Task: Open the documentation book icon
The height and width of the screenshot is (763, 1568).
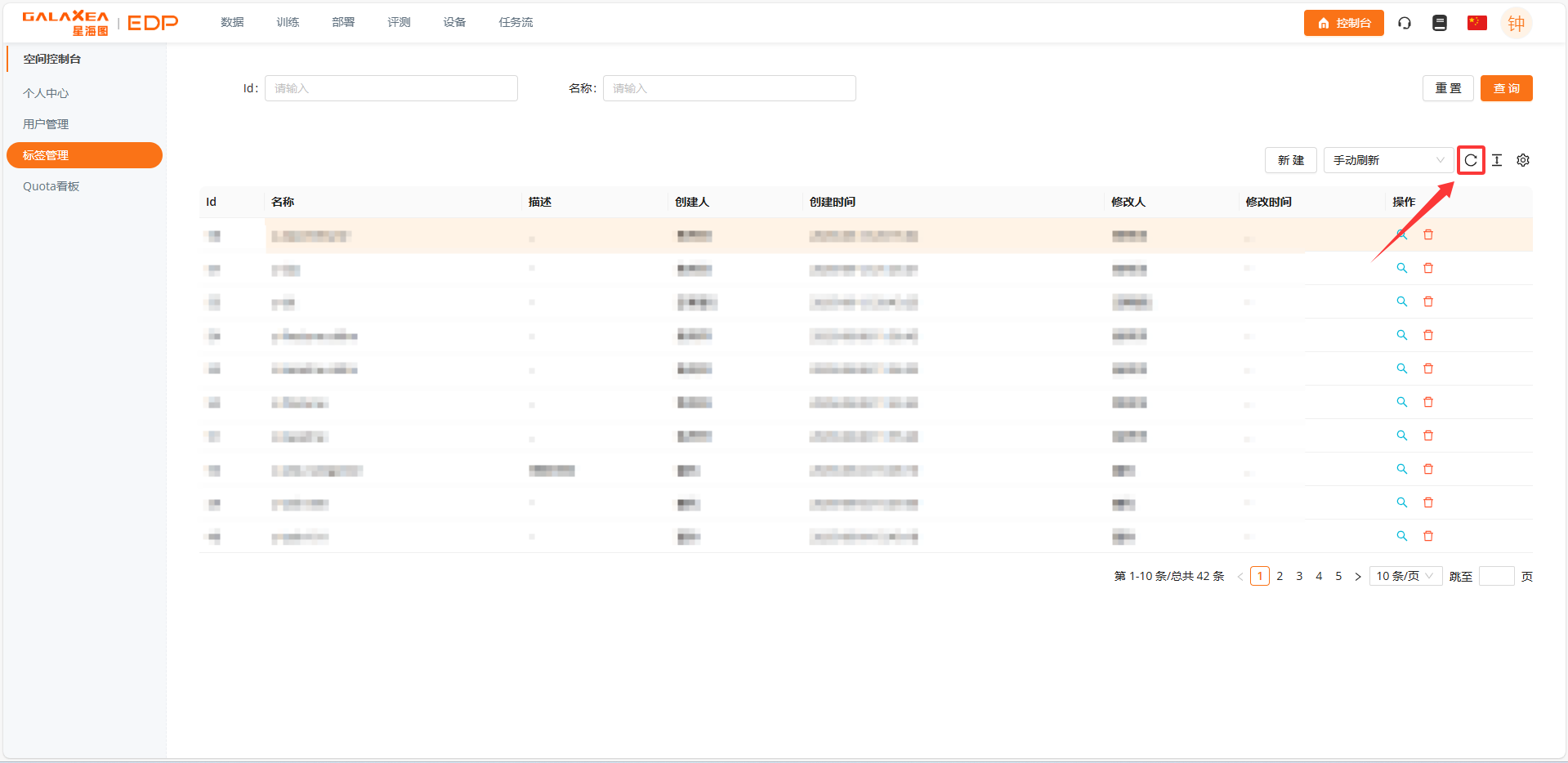Action: tap(1439, 23)
